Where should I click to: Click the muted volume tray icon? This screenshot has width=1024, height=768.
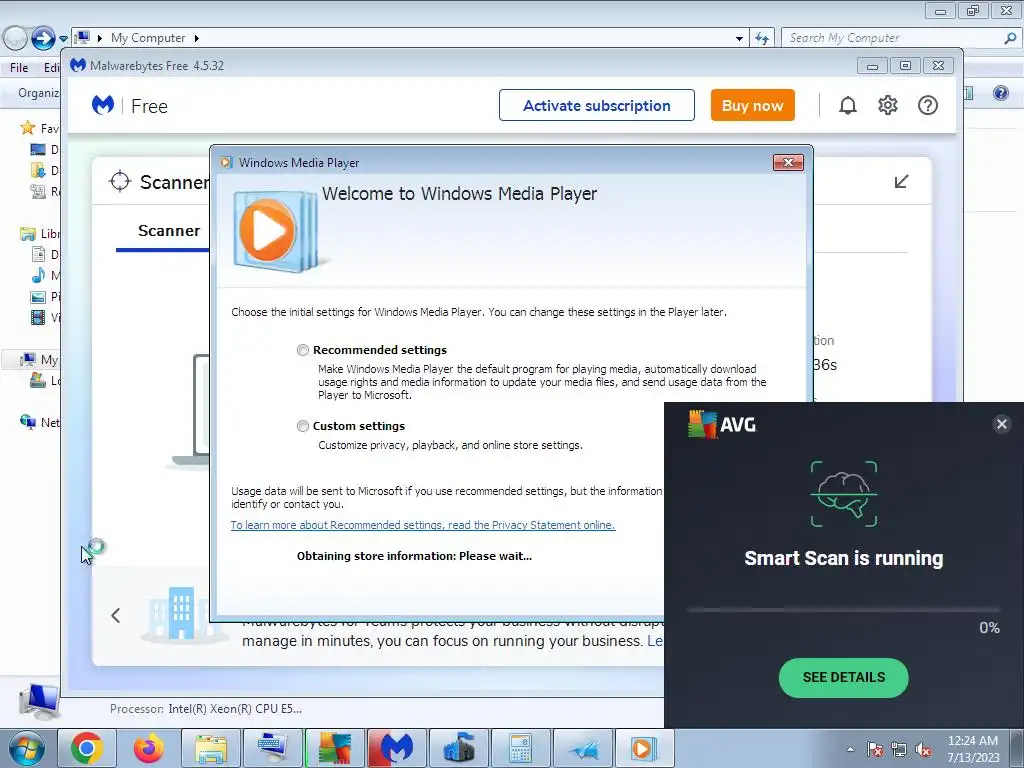pos(923,749)
